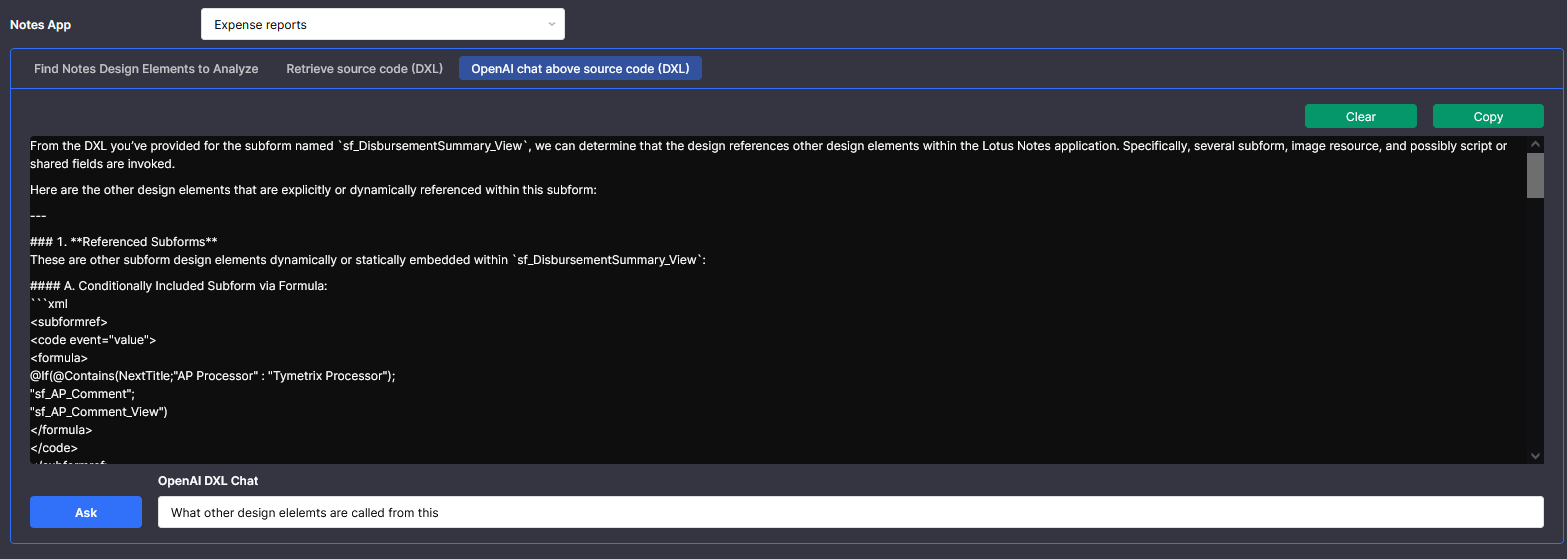Click the line '<code event="value">'
Screen dimensions: 1567x559
(x=93, y=340)
